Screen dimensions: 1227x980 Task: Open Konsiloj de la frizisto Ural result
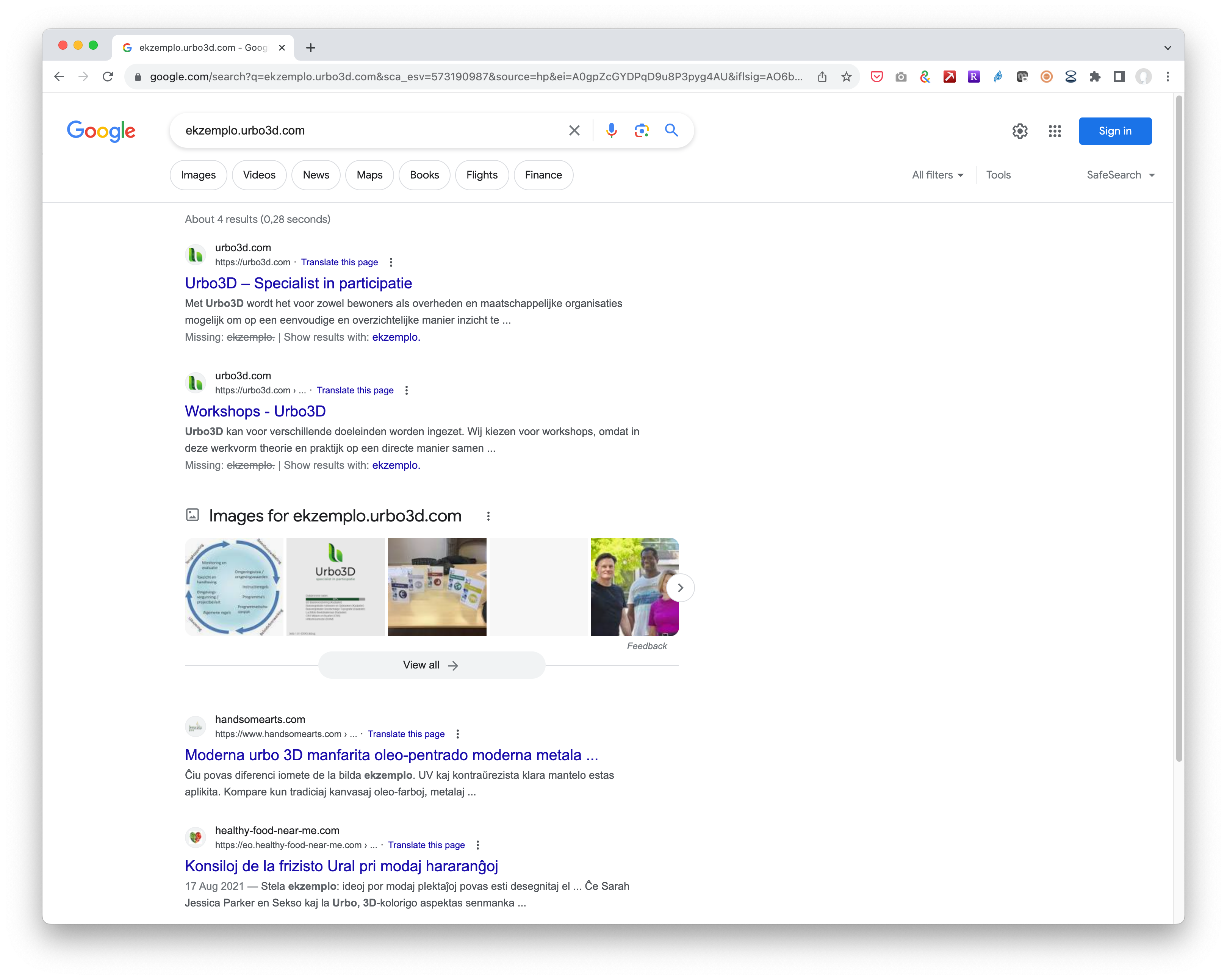pyautogui.click(x=341, y=866)
